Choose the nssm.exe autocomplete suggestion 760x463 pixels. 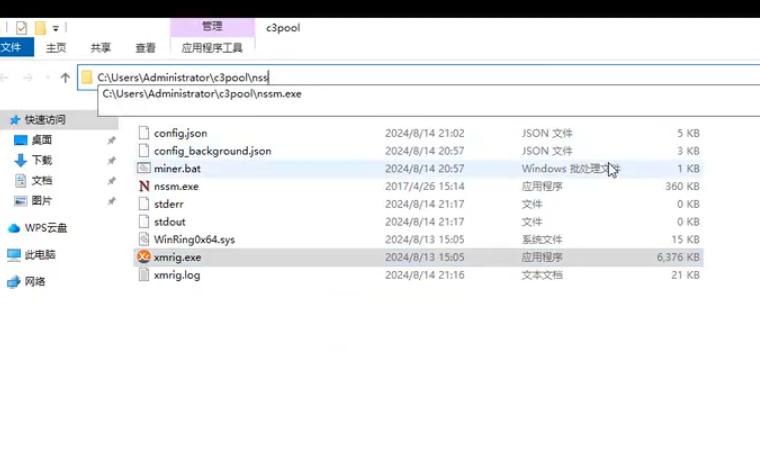(202, 94)
